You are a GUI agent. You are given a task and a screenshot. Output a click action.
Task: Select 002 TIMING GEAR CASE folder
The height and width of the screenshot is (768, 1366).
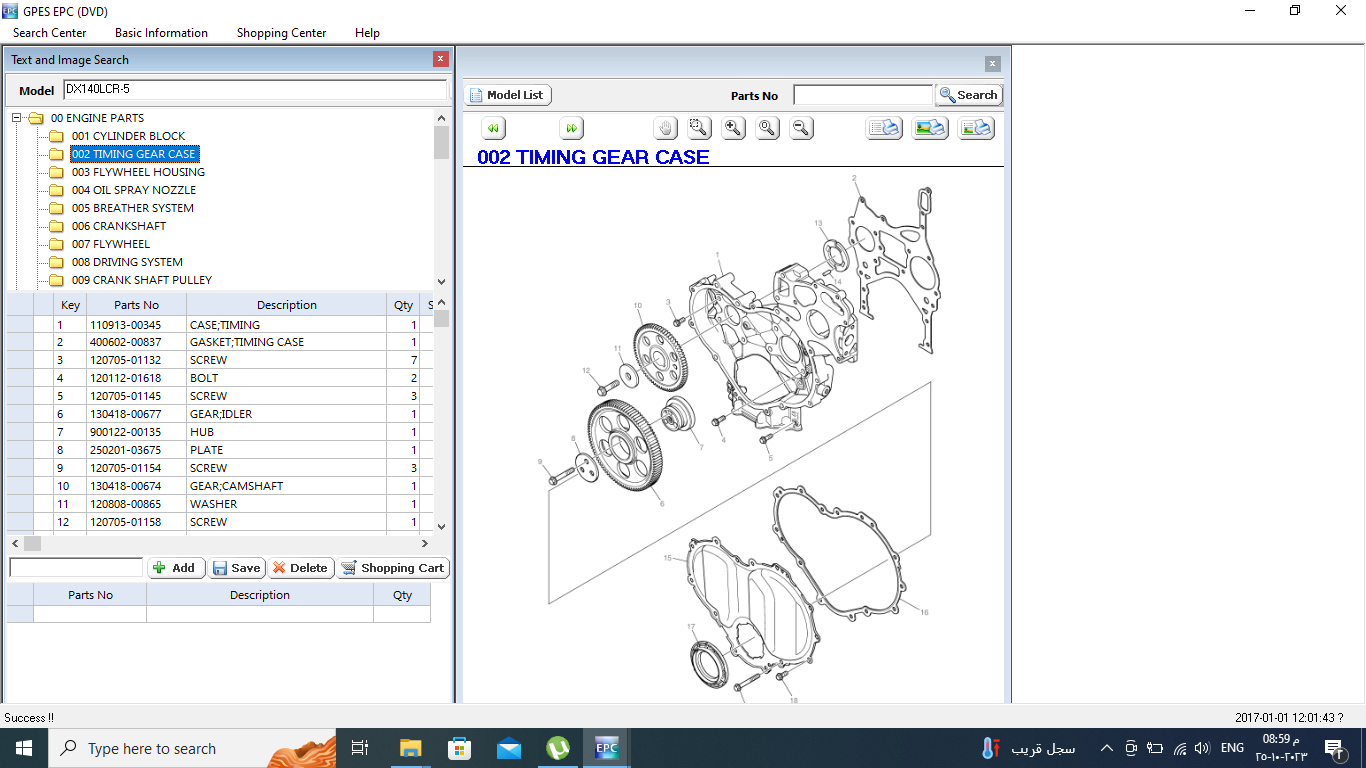[134, 154]
